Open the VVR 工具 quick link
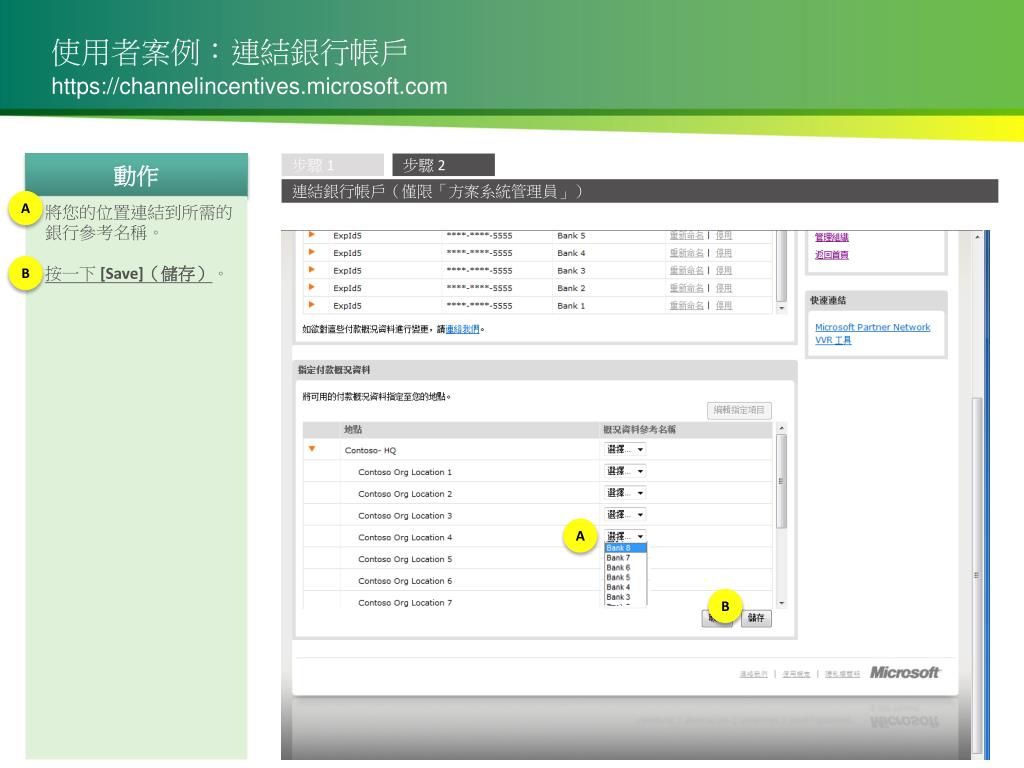The image size is (1024, 768). point(833,340)
